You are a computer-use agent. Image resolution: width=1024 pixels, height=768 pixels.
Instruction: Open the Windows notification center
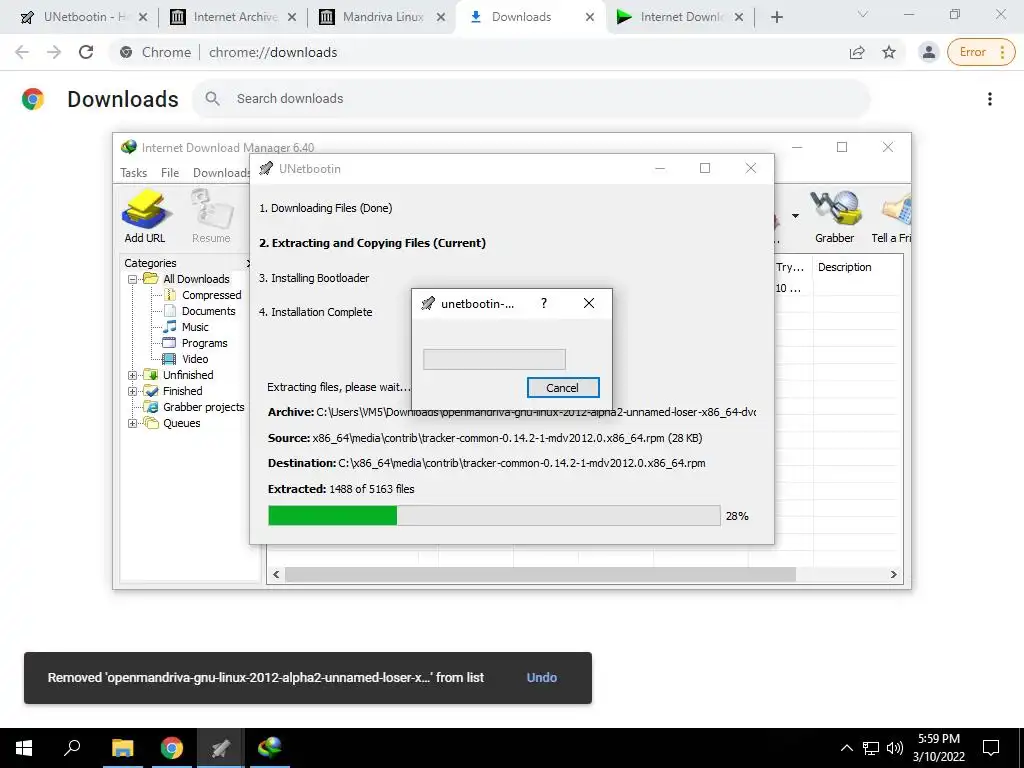point(991,748)
